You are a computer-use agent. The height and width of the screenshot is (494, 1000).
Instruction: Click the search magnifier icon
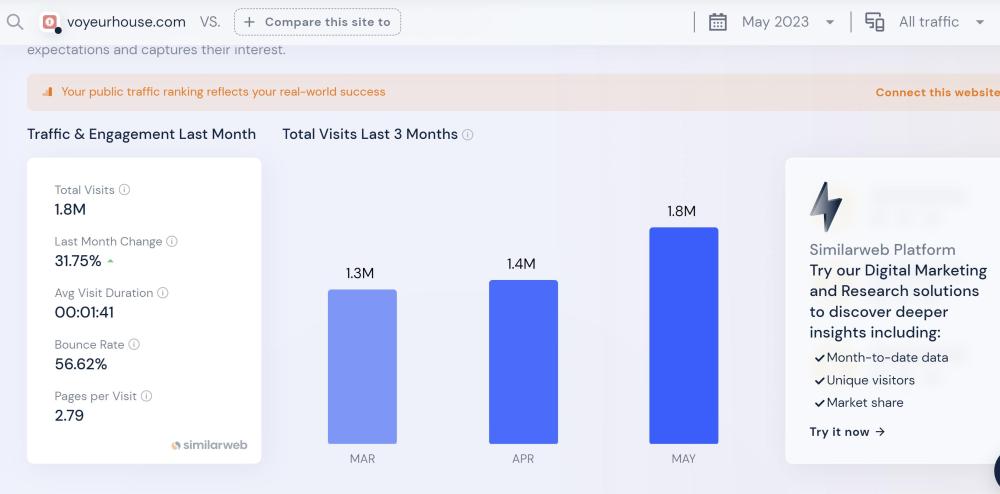click(x=14, y=22)
